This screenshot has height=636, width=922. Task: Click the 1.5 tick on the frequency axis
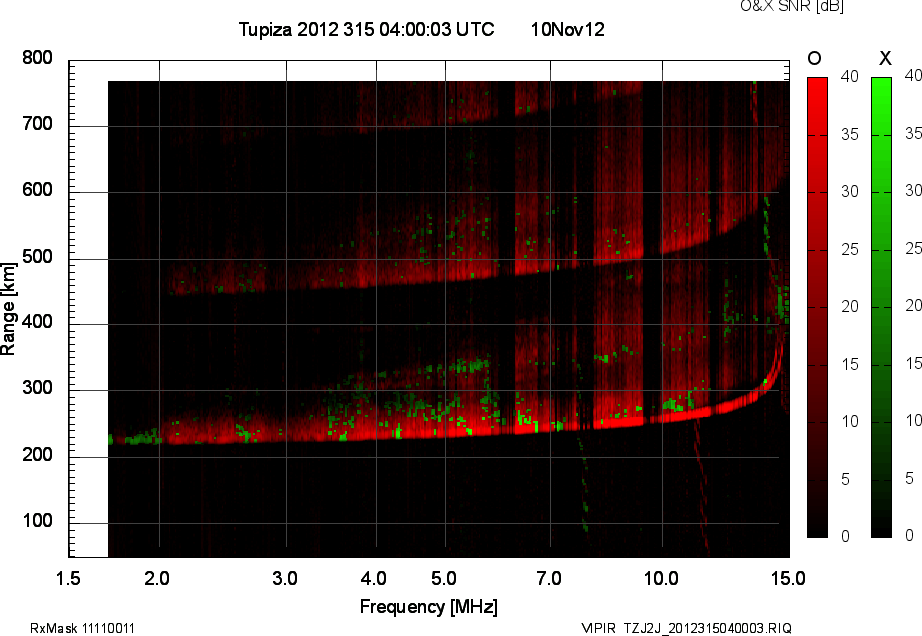pyautogui.click(x=68, y=578)
